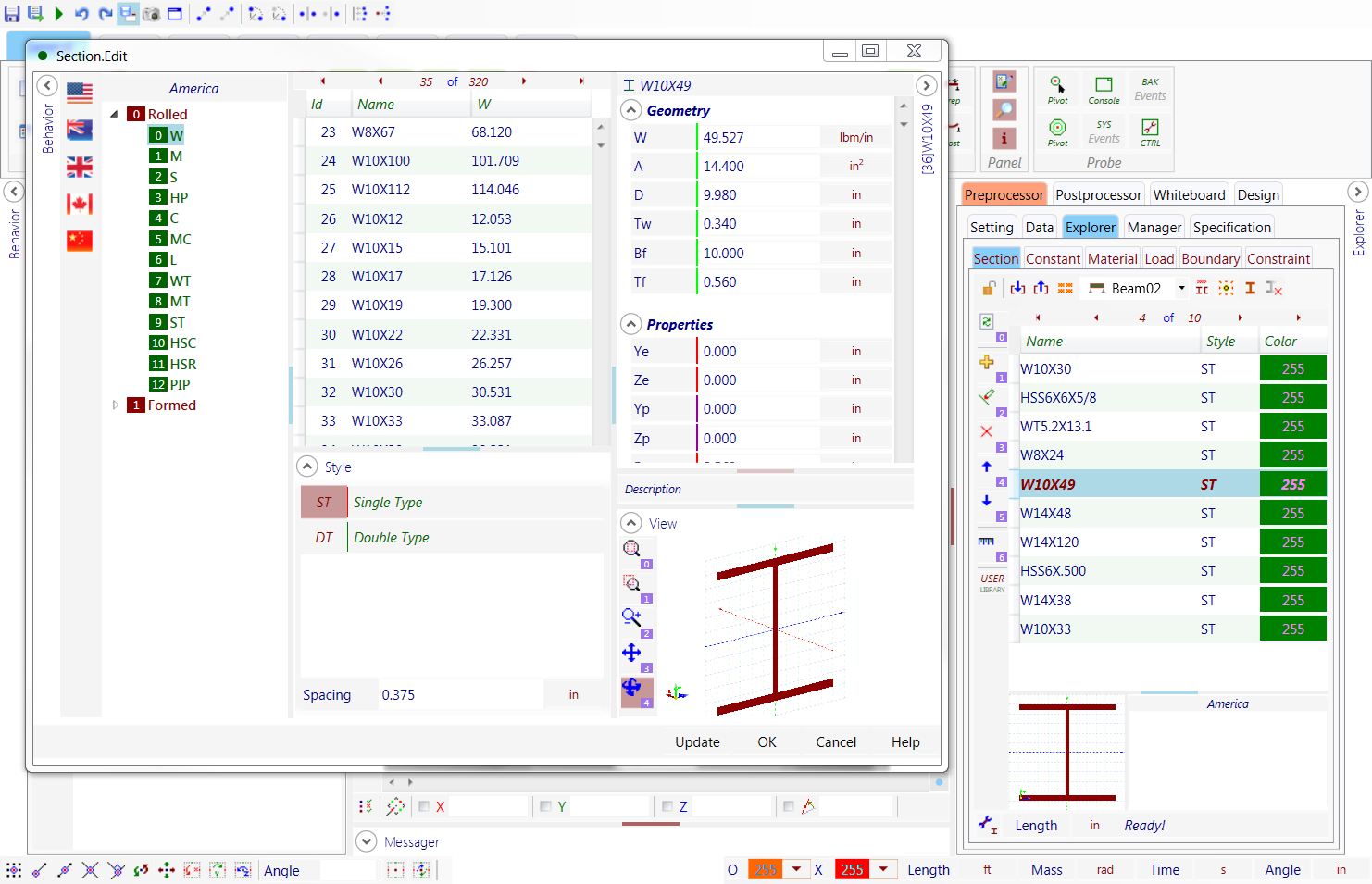This screenshot has width=1372, height=884.
Task: Open the Boundary tab
Action: [1210, 259]
